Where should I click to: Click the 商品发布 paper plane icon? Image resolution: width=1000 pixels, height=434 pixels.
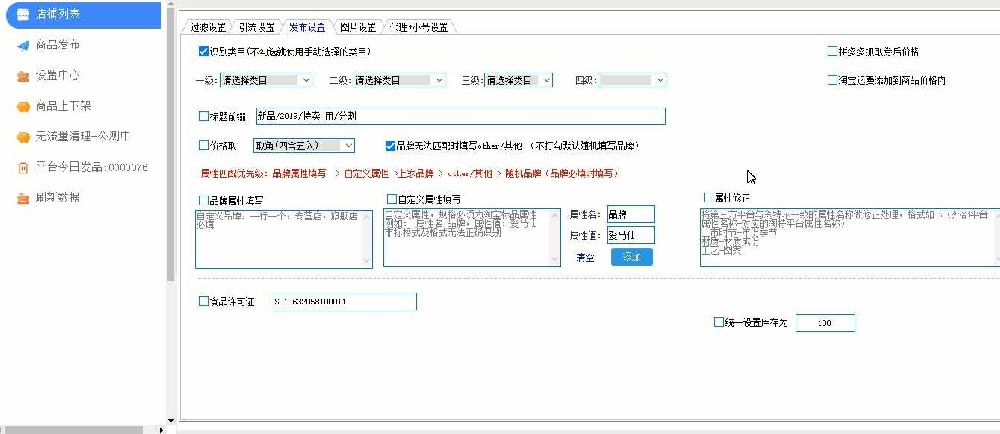(x=23, y=45)
